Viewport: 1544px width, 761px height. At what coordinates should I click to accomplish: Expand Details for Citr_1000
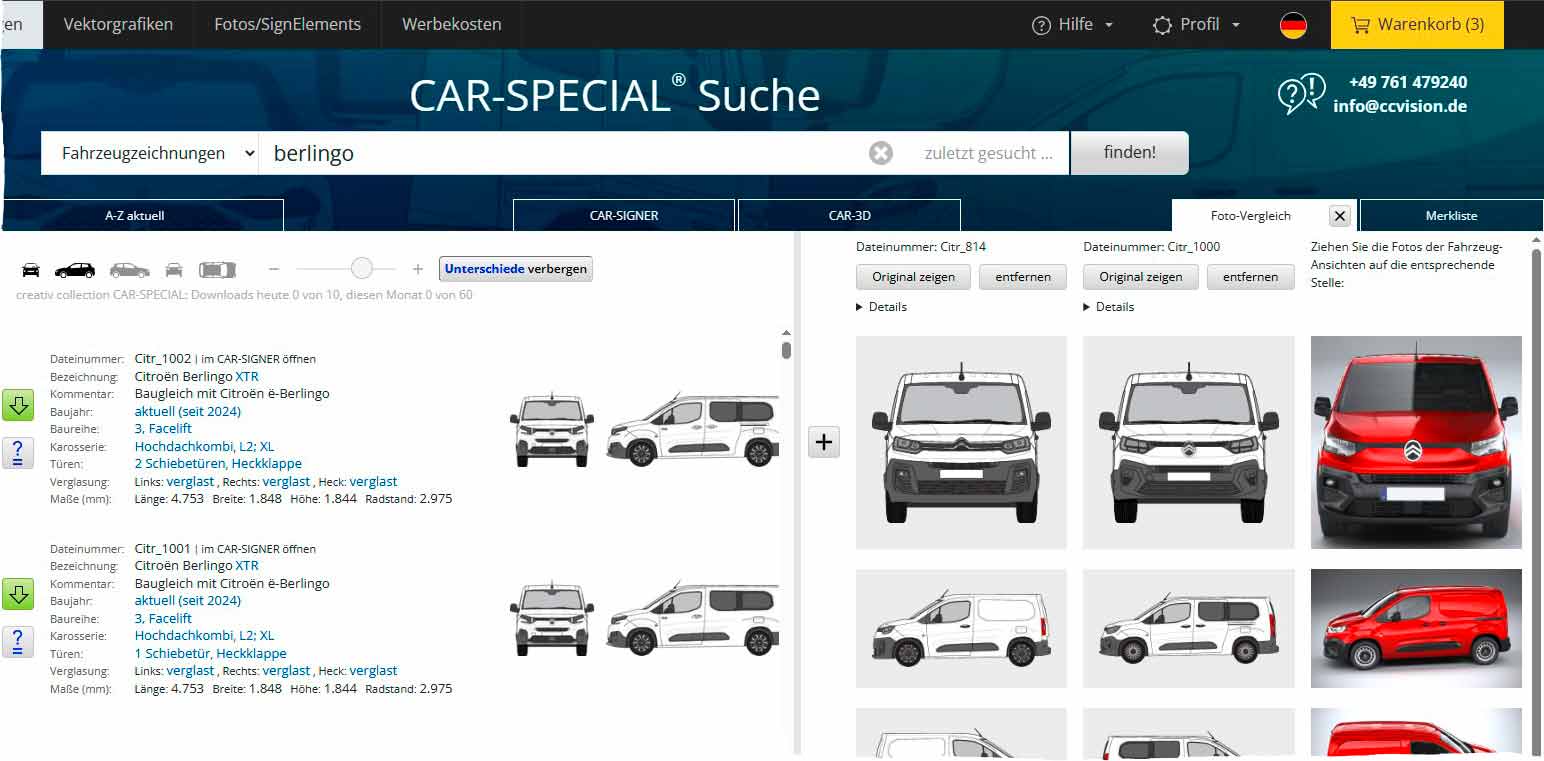[1109, 307]
